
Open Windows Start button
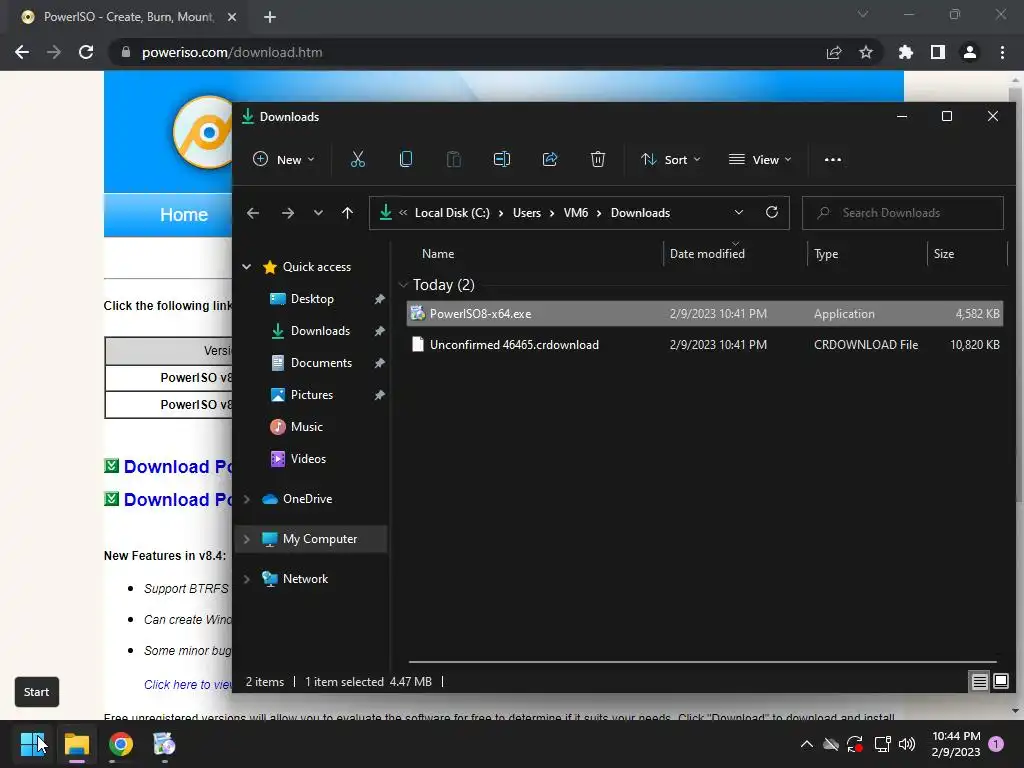33,744
